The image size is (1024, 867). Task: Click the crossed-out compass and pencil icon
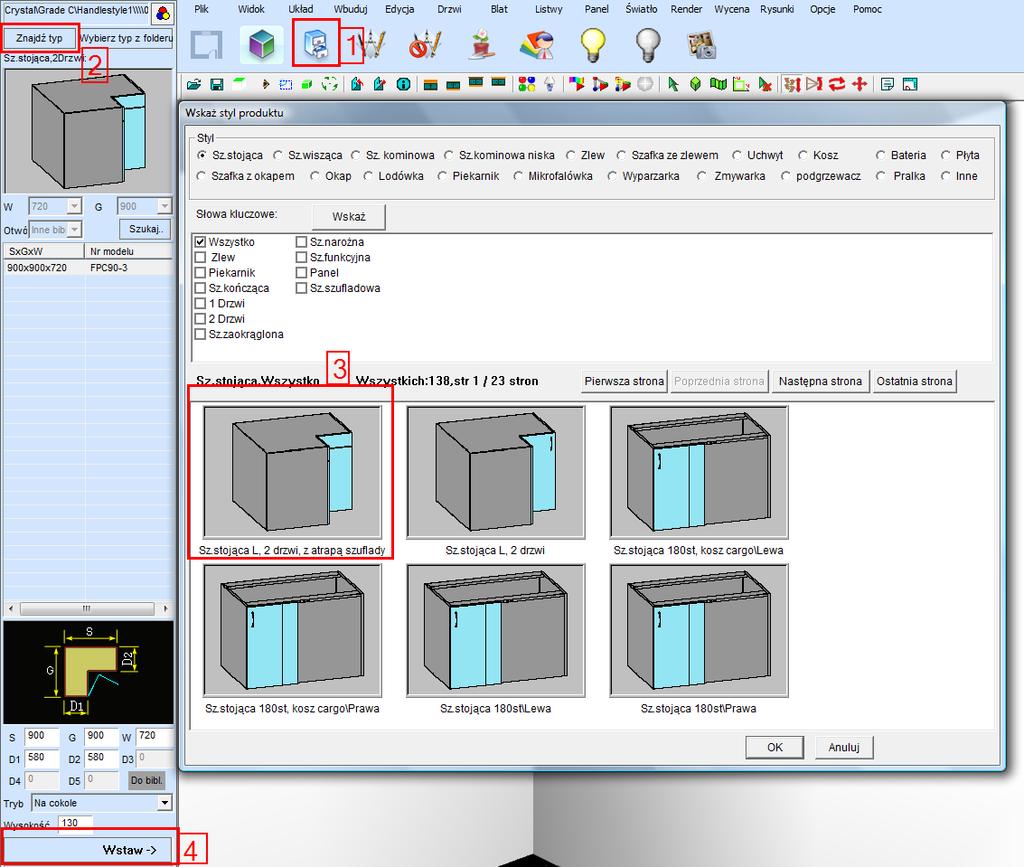(425, 45)
